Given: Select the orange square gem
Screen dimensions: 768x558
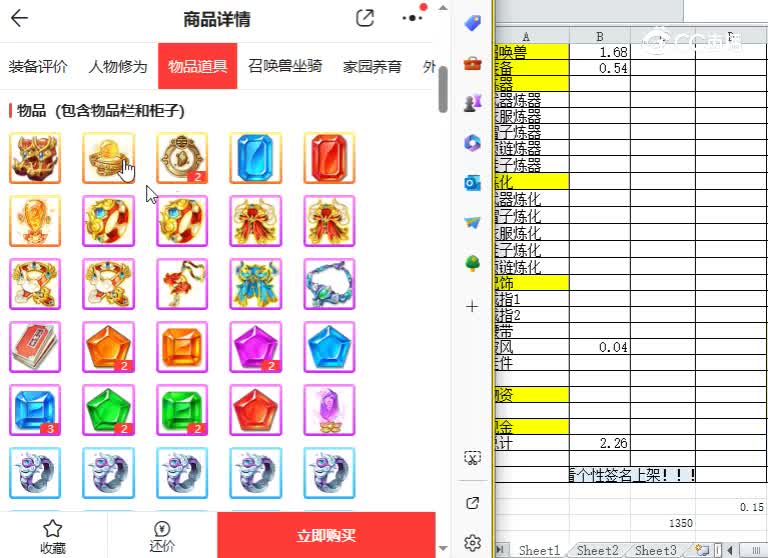Looking at the screenshot, I should pos(182,347).
